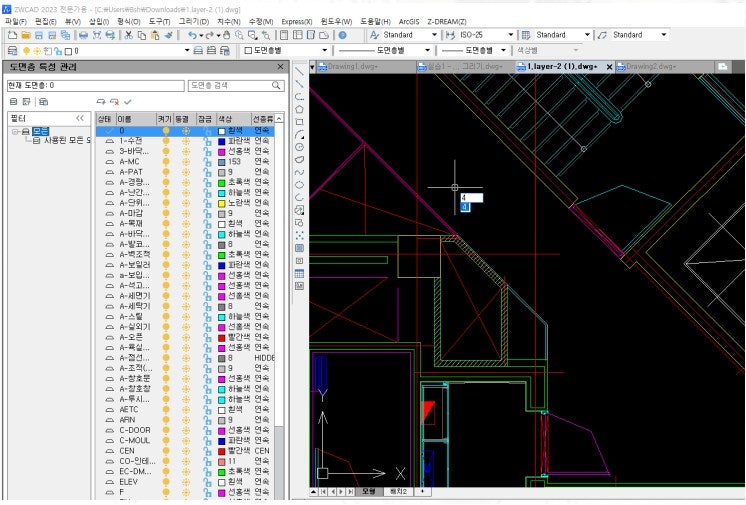This screenshot has width=746, height=505.
Task: Toggle lock icon for A-PAT layer
Action: pos(206,171)
